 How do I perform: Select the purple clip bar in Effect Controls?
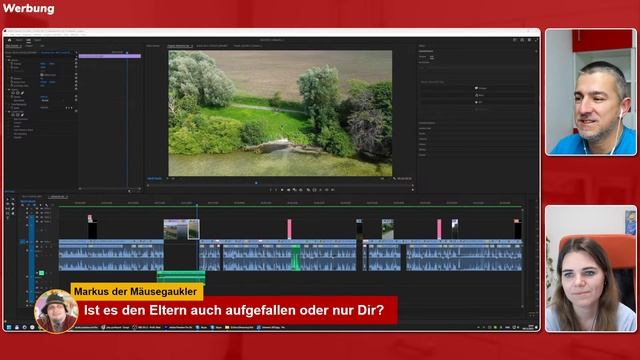[x=110, y=56]
